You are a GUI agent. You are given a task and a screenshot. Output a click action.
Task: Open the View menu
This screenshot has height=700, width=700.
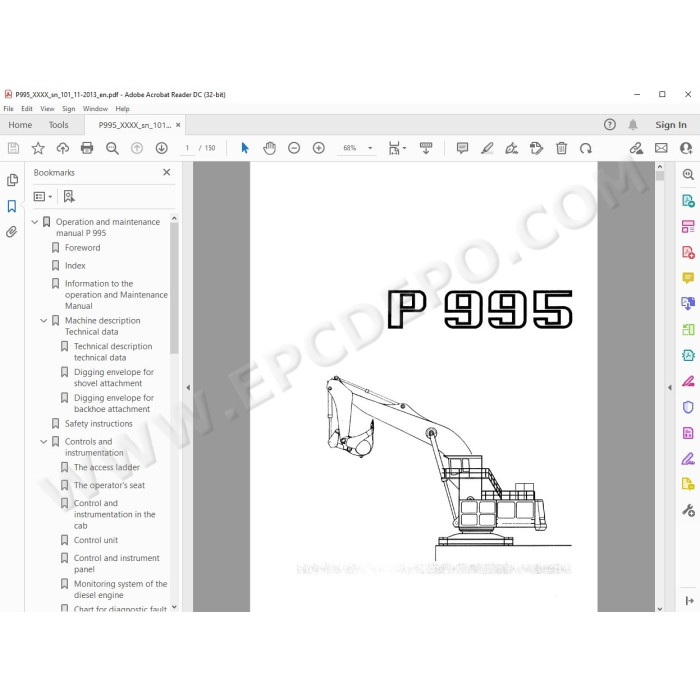(x=47, y=108)
